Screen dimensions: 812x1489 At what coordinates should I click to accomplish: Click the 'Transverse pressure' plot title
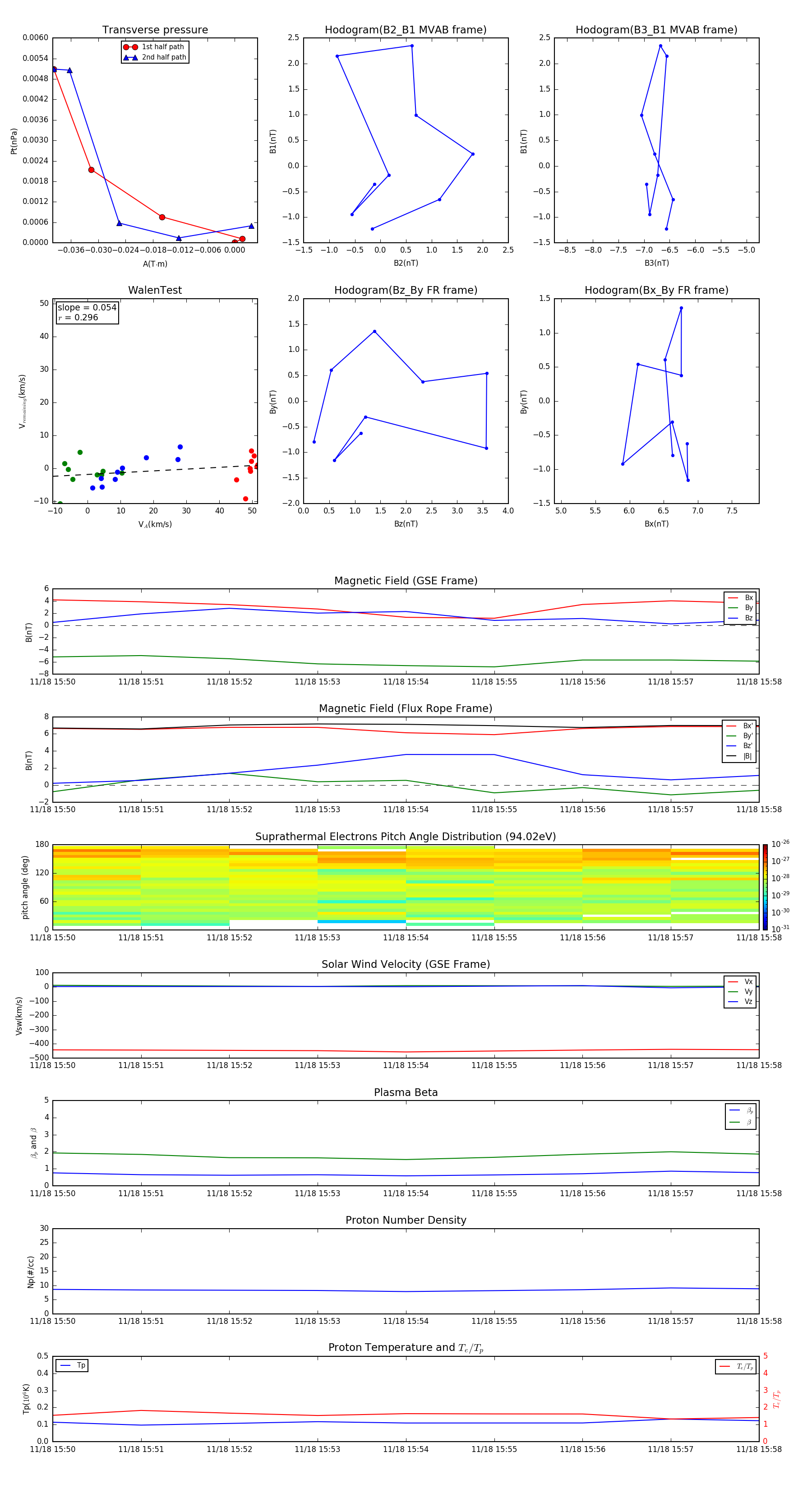(155, 30)
